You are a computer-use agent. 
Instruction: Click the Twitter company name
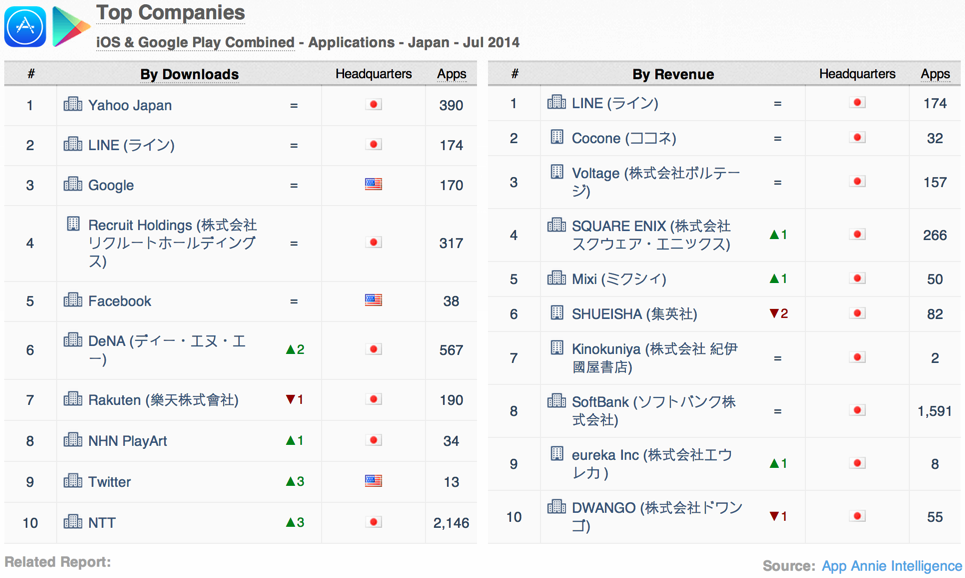(x=110, y=482)
